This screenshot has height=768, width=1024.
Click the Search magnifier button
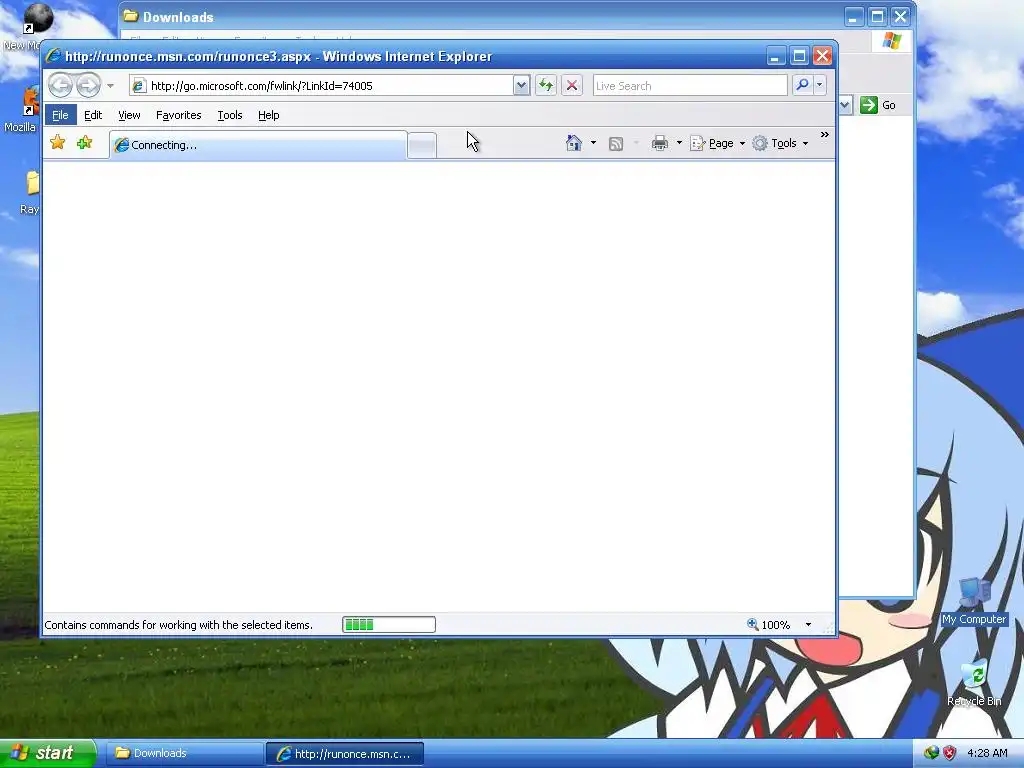802,86
